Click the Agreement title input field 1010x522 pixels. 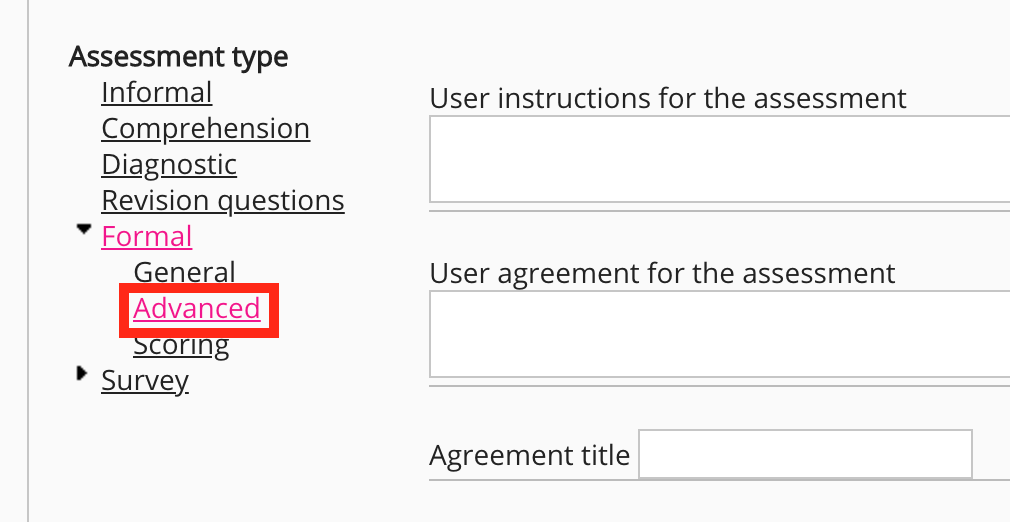[x=805, y=455]
